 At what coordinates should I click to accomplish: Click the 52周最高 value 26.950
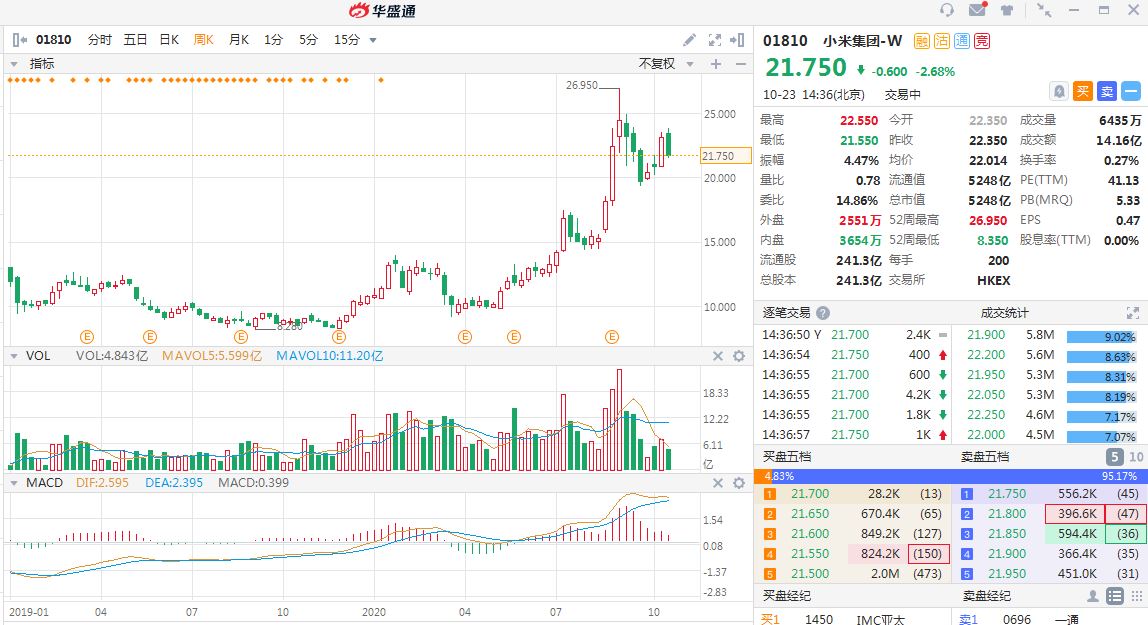click(988, 220)
